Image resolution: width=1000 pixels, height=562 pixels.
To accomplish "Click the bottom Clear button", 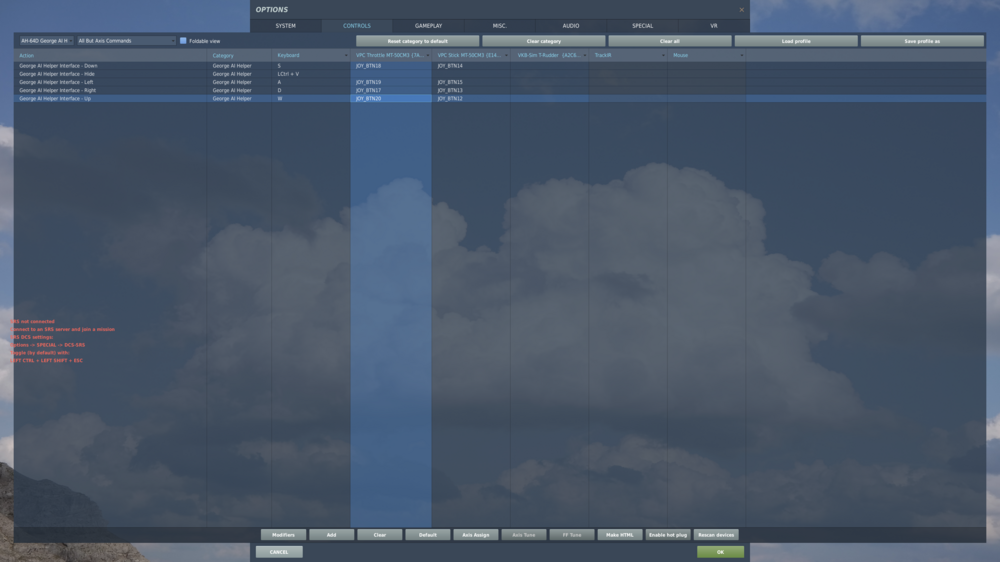I will point(379,535).
